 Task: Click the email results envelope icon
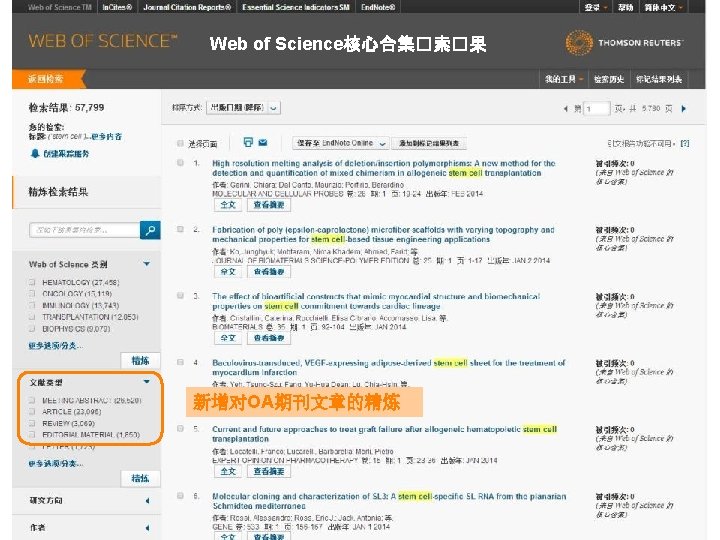pos(263,142)
